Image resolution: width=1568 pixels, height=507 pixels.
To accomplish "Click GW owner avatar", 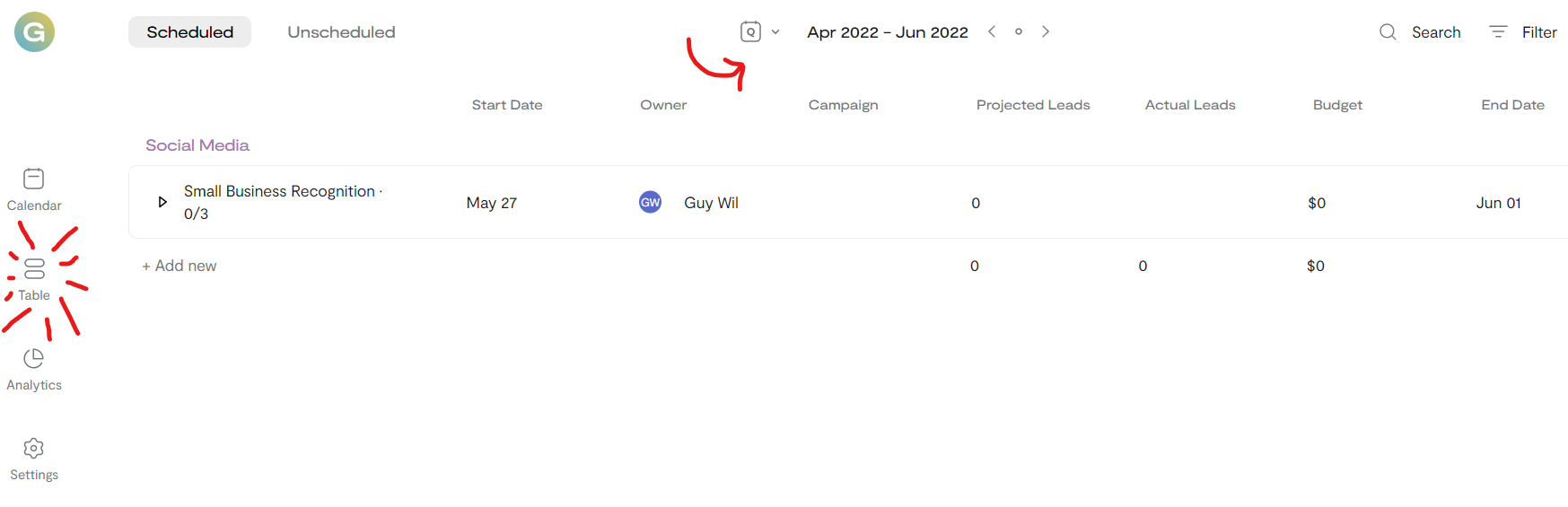I will pos(650,202).
